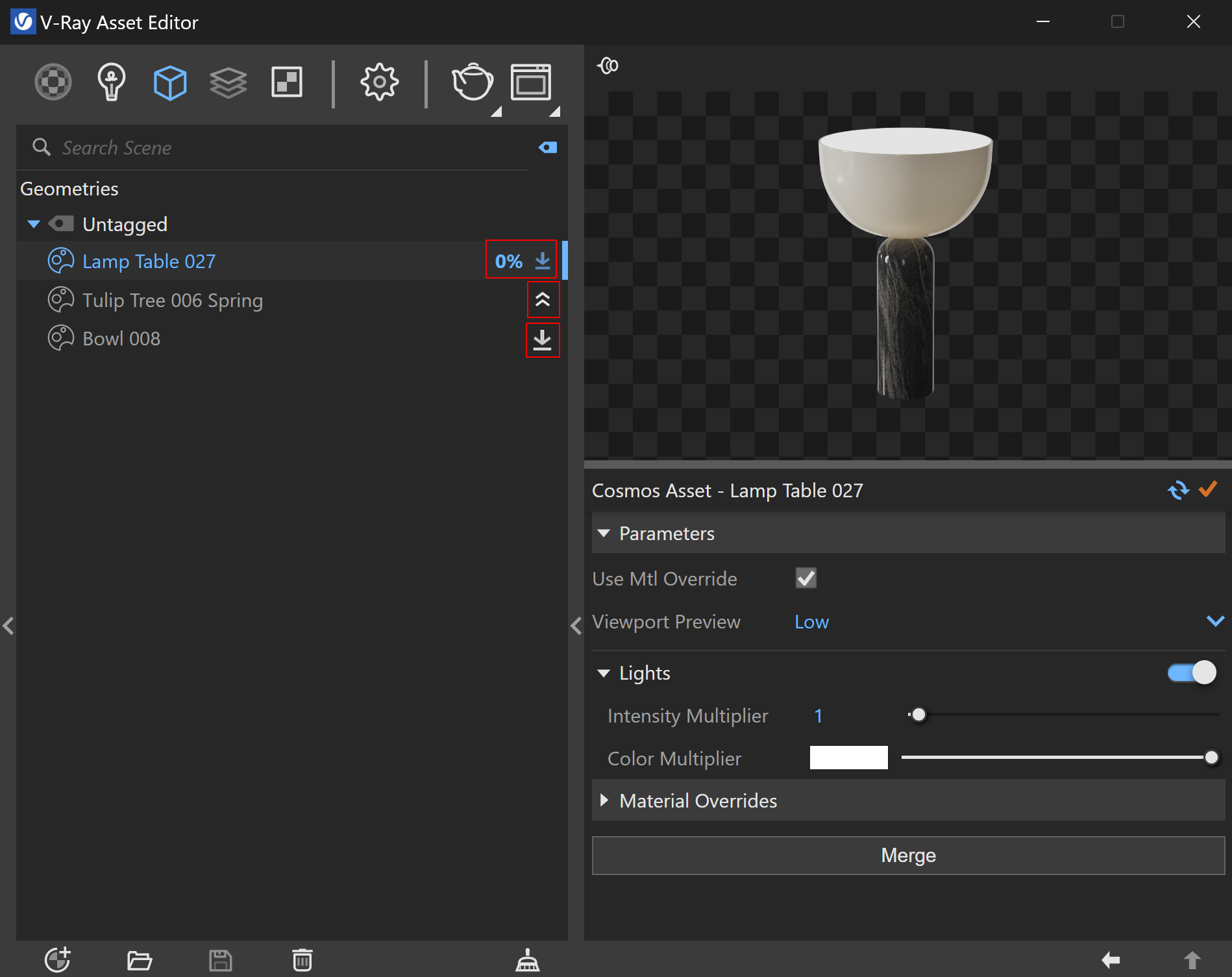
Task: Collapse the Parameters section
Action: (x=604, y=533)
